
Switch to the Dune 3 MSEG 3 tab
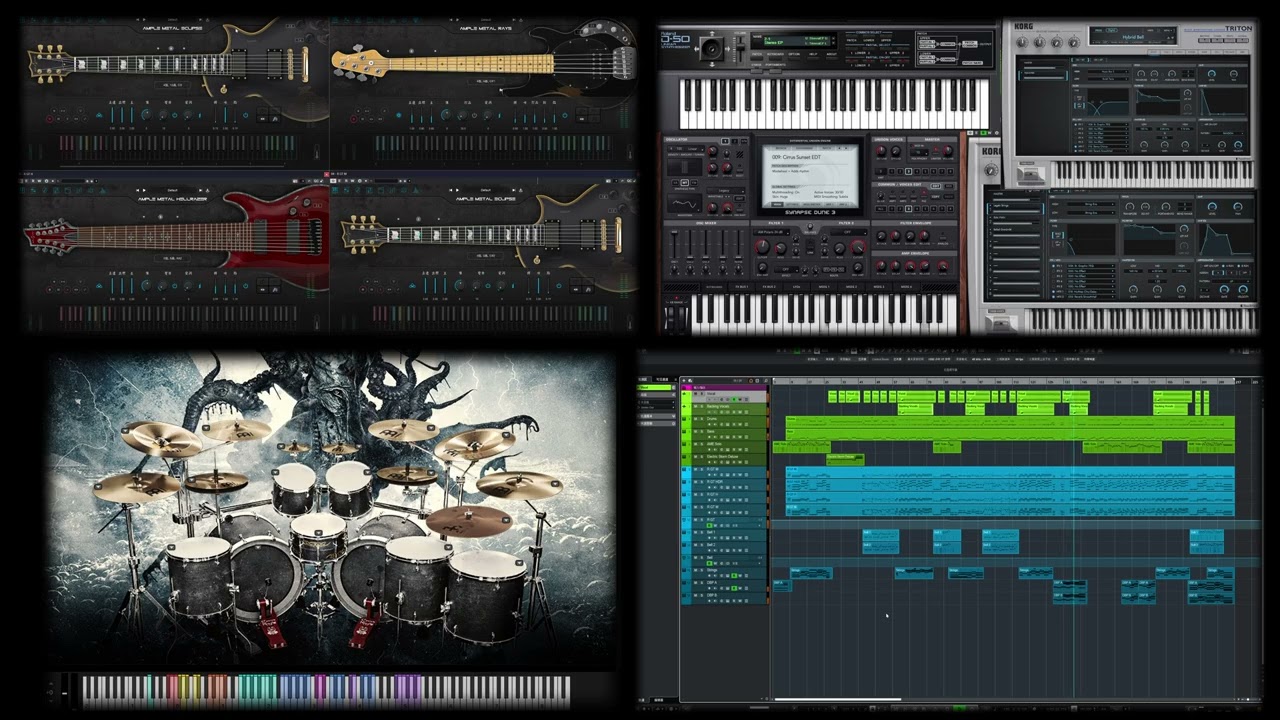coord(879,287)
